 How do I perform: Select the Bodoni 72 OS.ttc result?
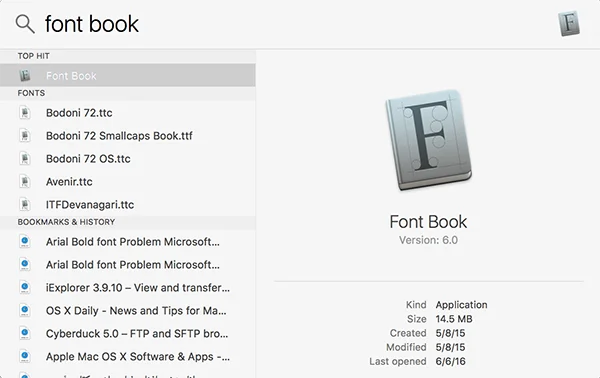tap(128, 159)
